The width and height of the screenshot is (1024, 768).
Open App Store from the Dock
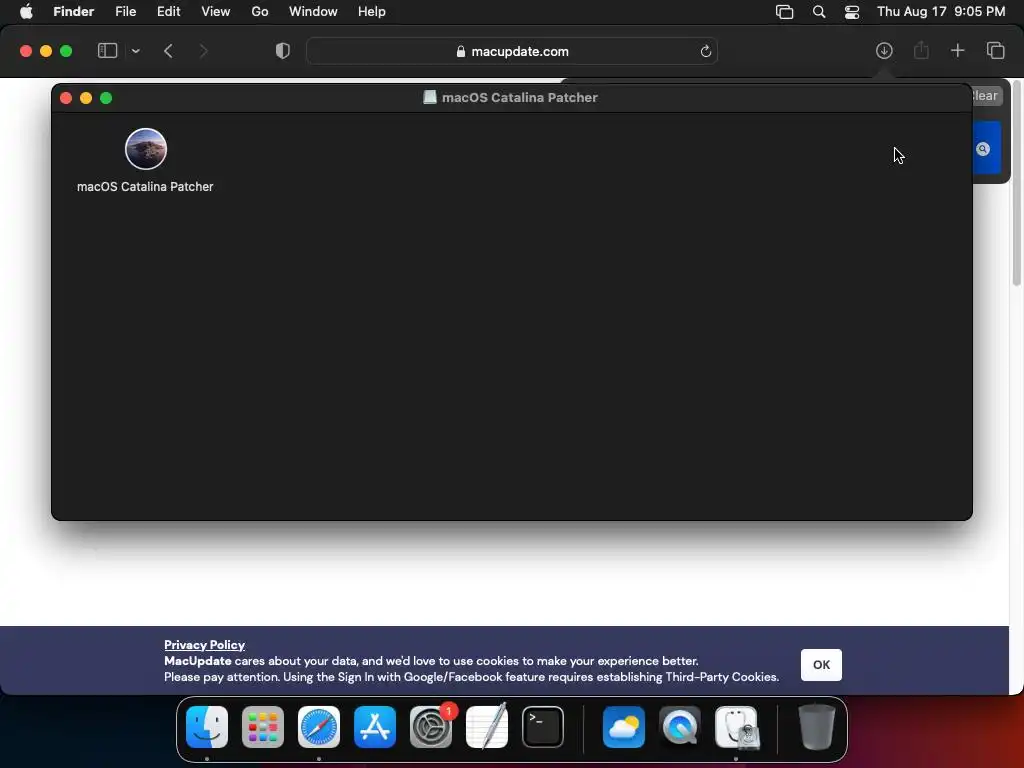click(x=375, y=727)
